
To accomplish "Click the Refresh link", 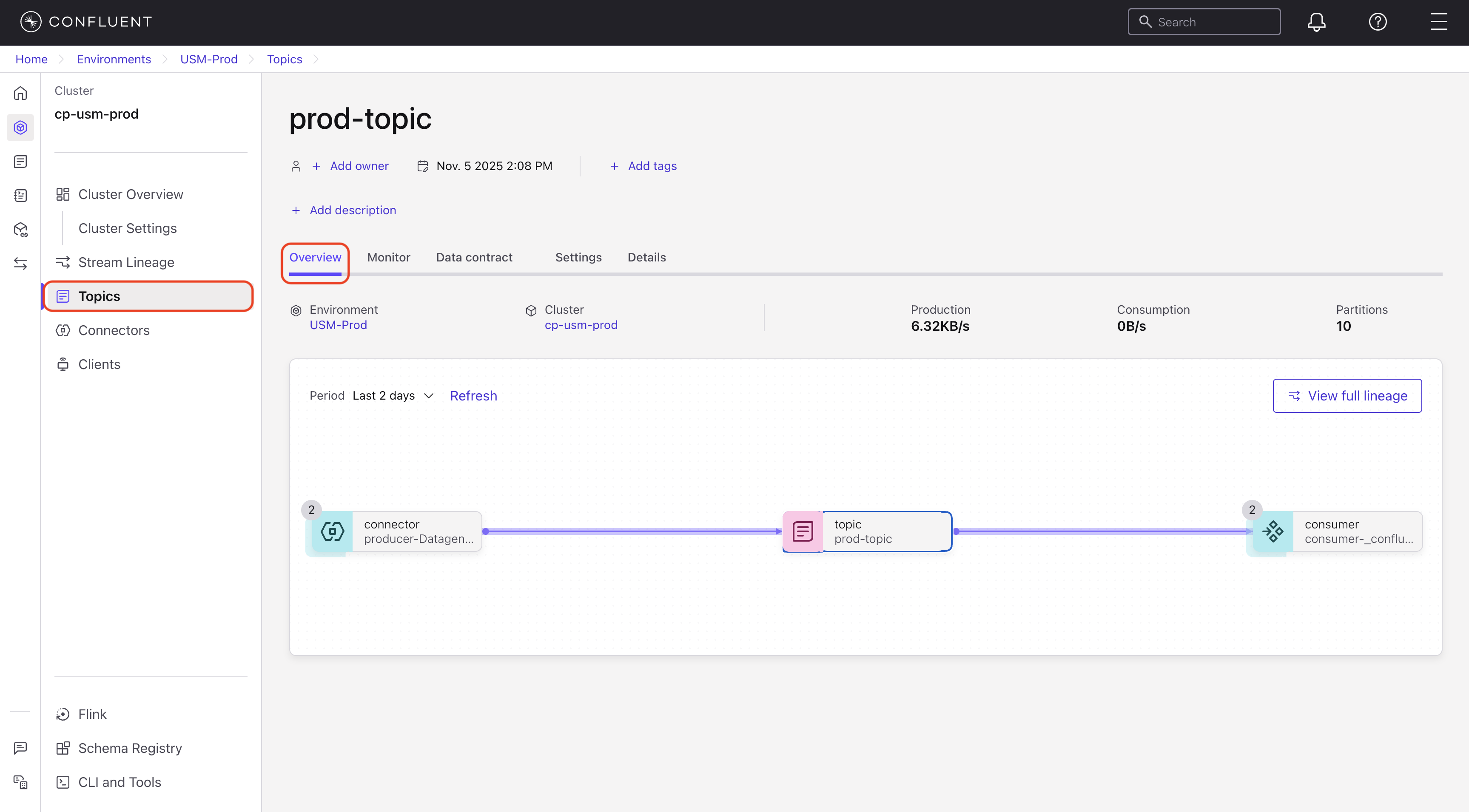I will coord(473,396).
